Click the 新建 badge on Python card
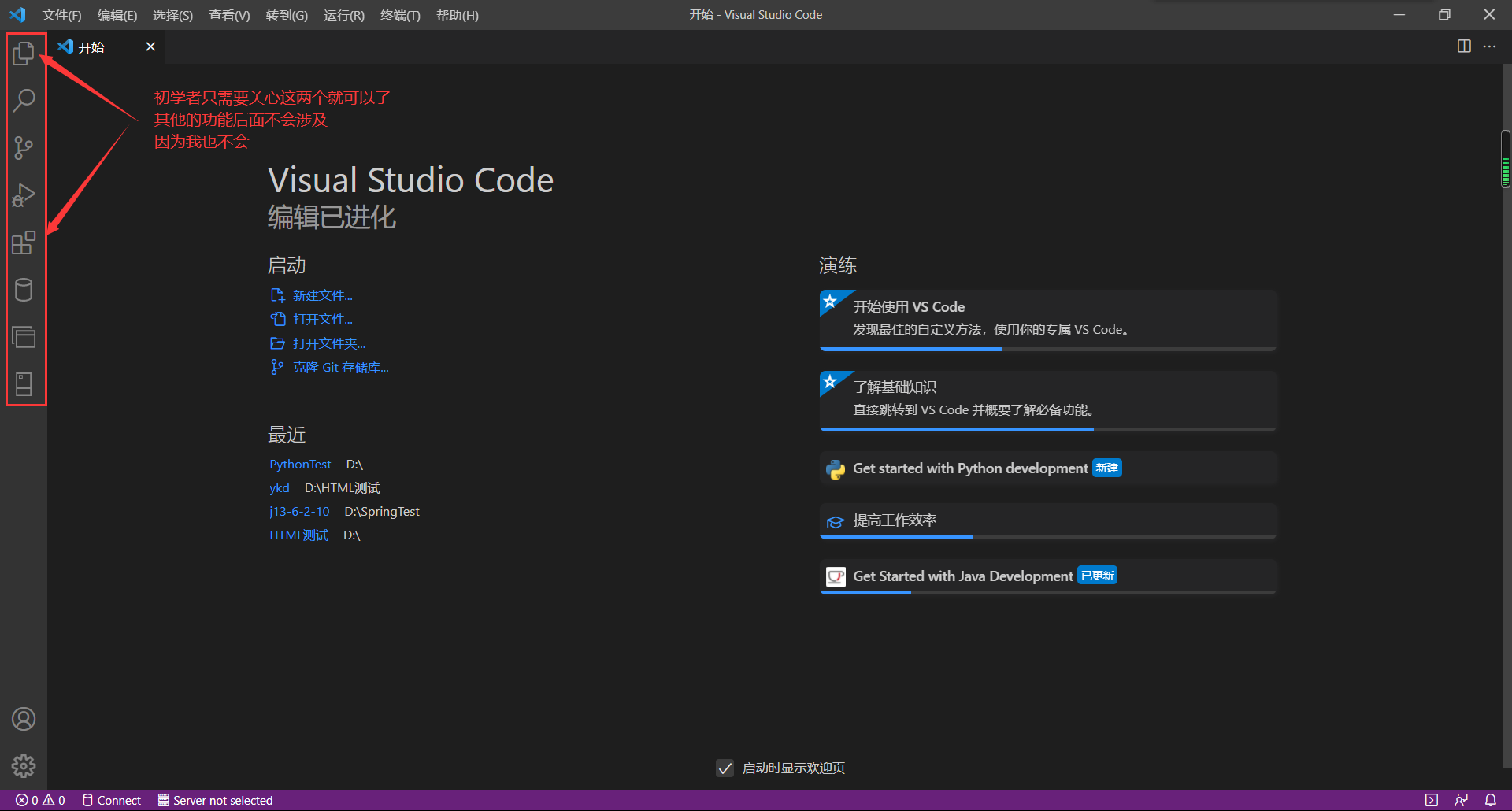Viewport: 1512px width, 811px height. pyautogui.click(x=1106, y=468)
